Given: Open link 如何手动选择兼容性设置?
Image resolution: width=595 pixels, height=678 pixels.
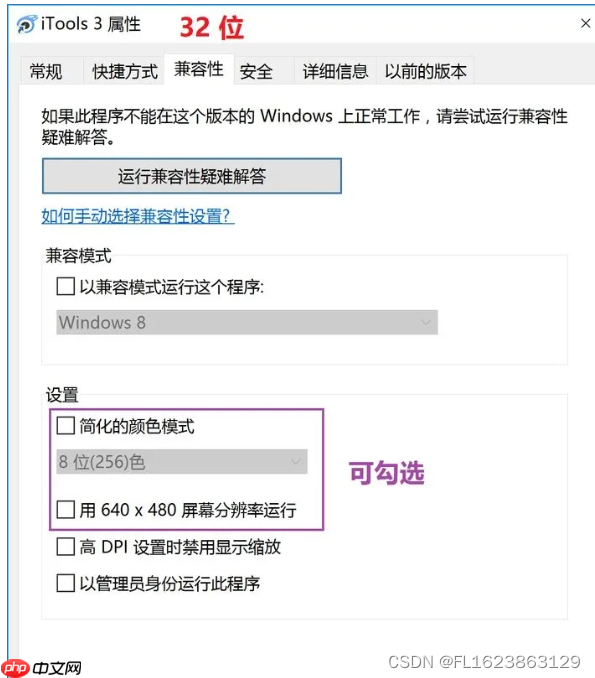Looking at the screenshot, I should [x=138, y=216].
